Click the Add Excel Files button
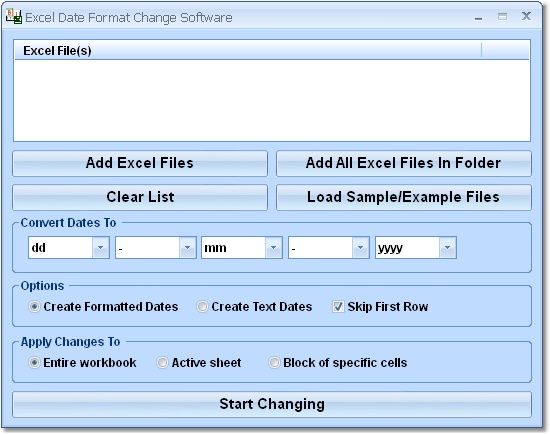 [x=140, y=163]
